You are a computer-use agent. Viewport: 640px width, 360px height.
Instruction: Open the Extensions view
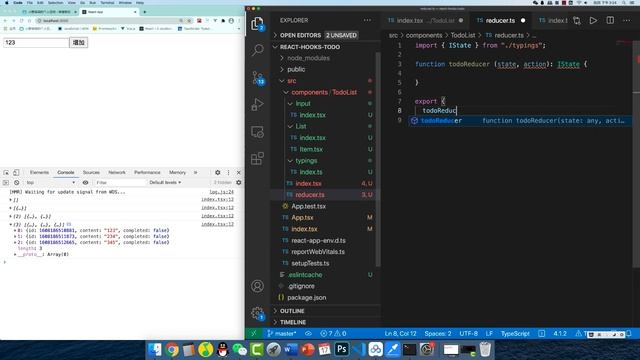coord(258,159)
